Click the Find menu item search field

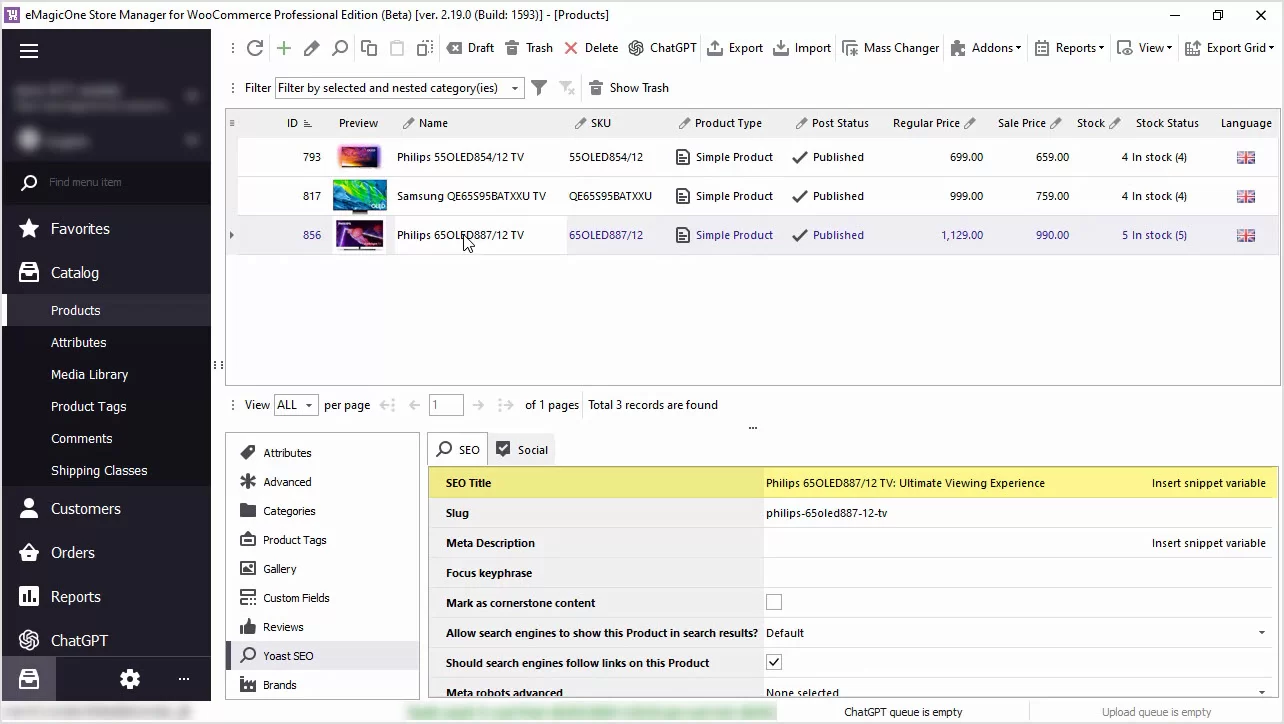(x=110, y=182)
